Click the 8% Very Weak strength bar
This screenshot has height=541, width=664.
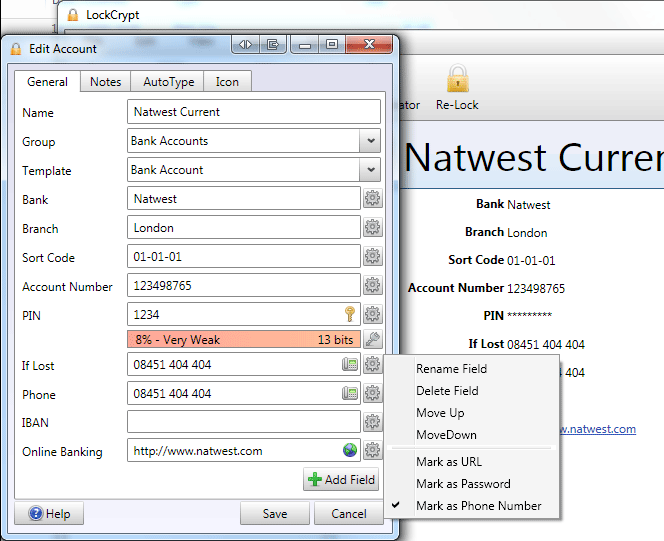tap(244, 340)
